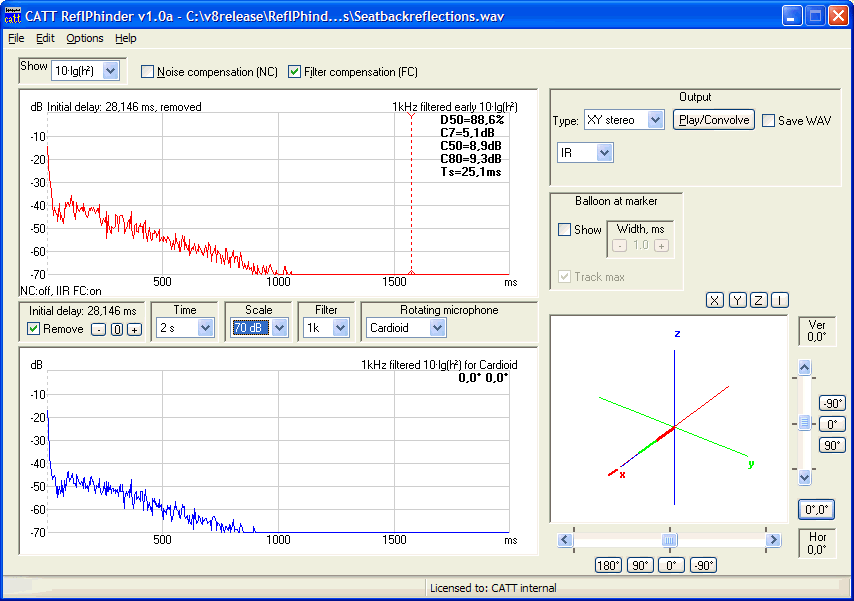This screenshot has height=601, width=854.
Task: Open the Options menu
Action: pos(85,38)
